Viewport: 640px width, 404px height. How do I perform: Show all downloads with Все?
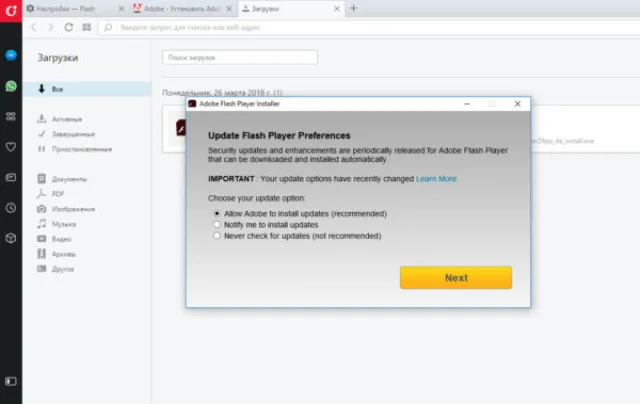(87, 89)
